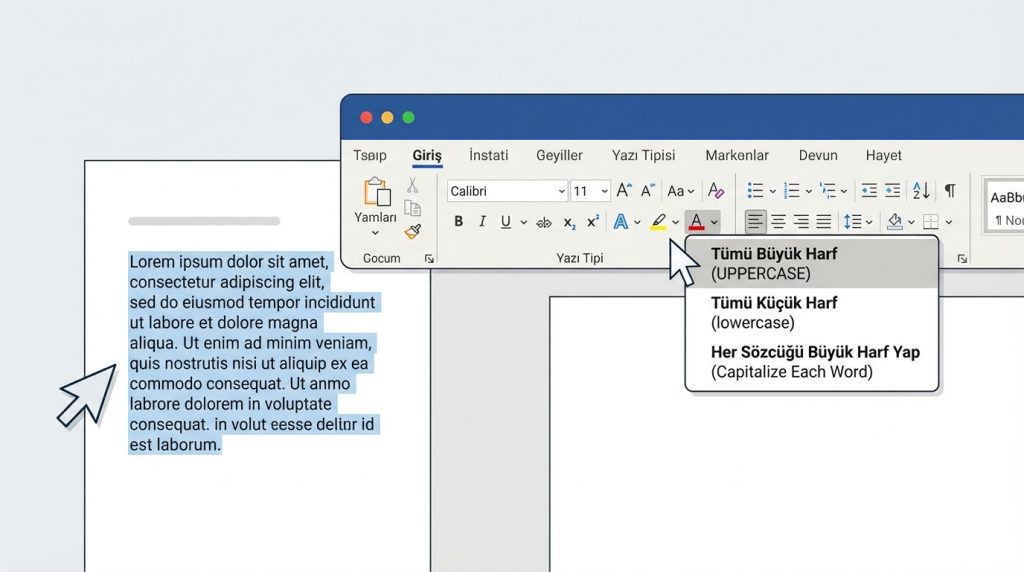Toggle center alignment
1024x572 pixels.
[778, 222]
